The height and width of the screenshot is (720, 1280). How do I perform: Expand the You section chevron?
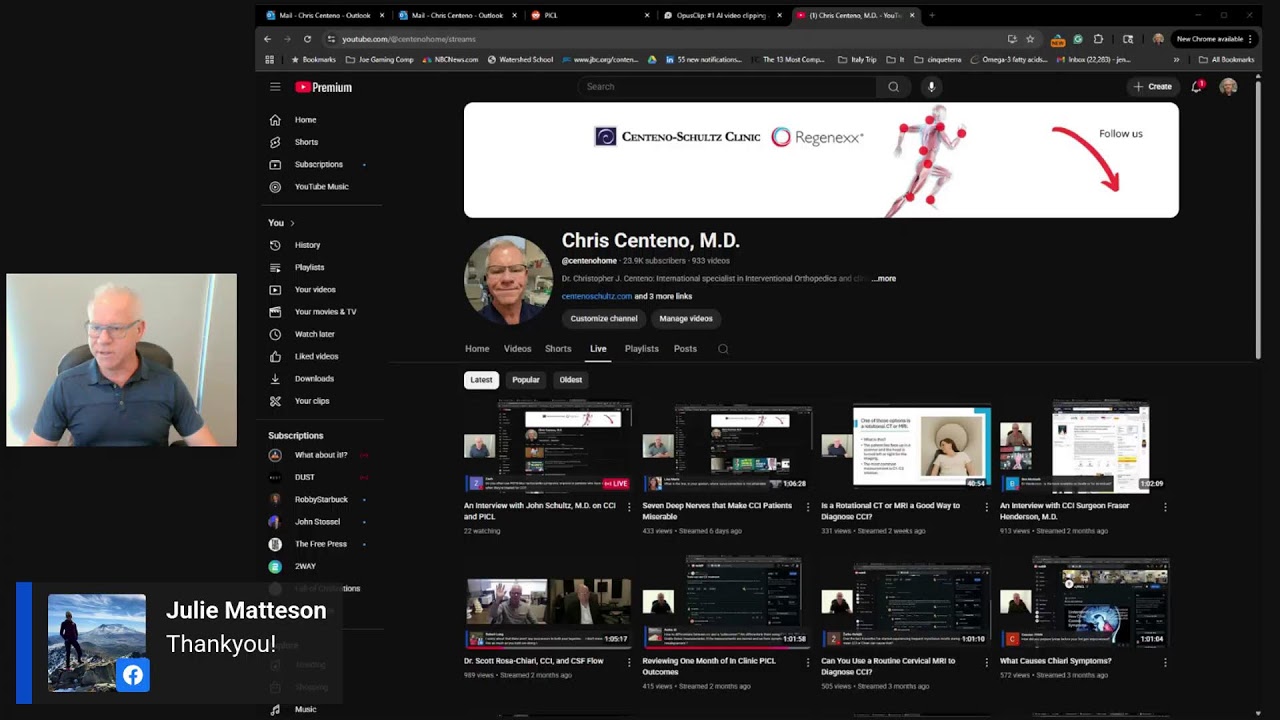click(292, 223)
